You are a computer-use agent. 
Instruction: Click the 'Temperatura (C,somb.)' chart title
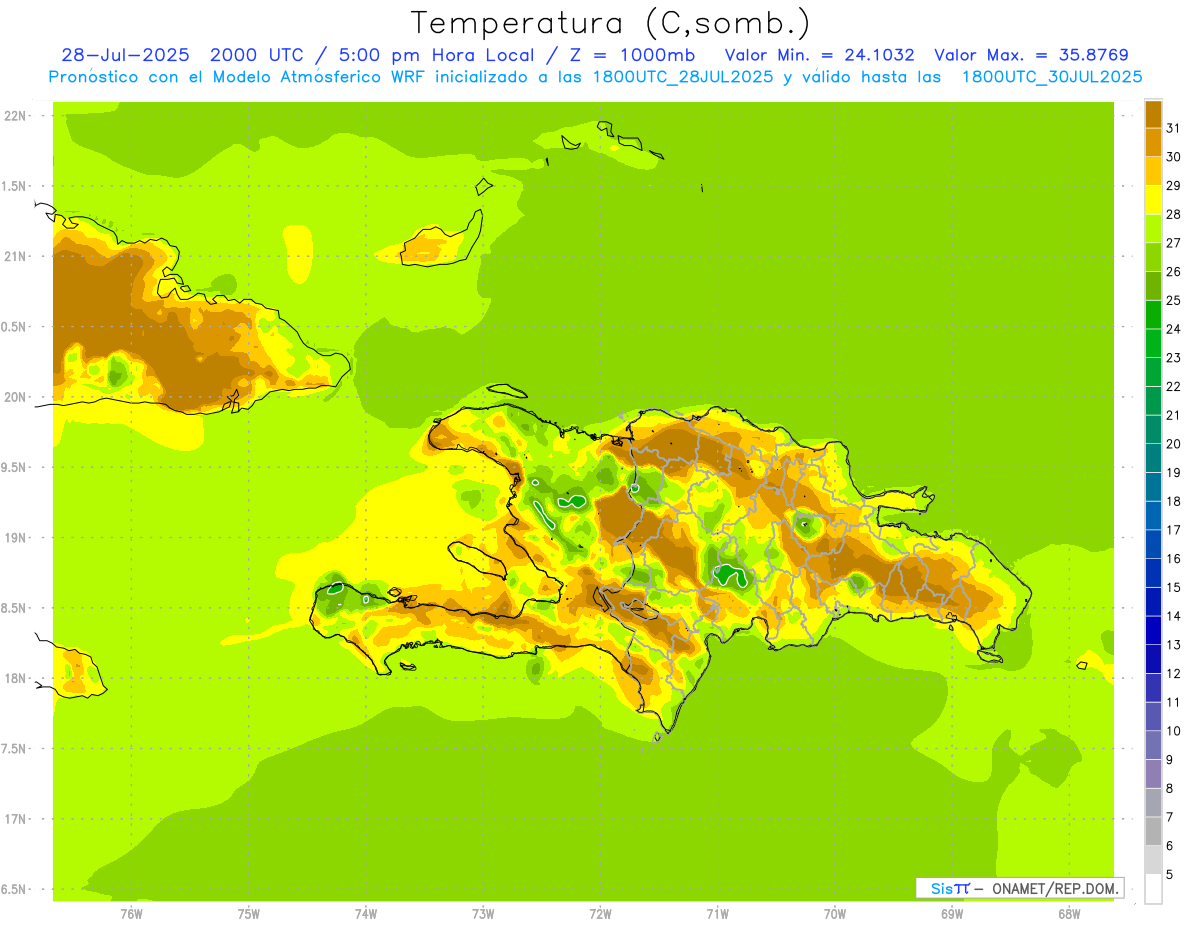(610, 23)
